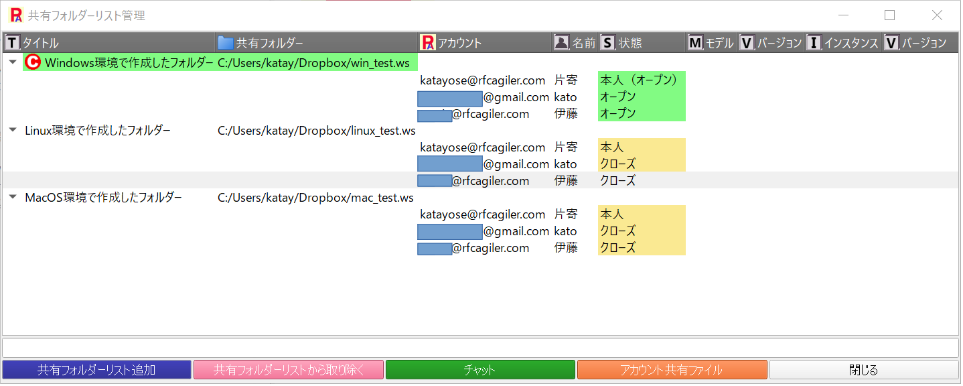
Task: Click the text field above the buttons
Action: (480, 347)
